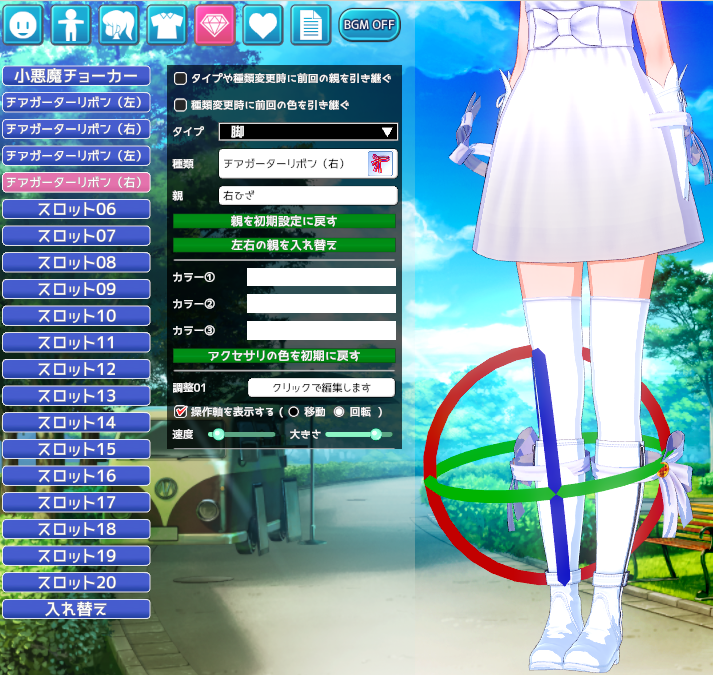Image resolution: width=713 pixels, height=675 pixels.
Task: Open the face category icon
Action: point(23,23)
